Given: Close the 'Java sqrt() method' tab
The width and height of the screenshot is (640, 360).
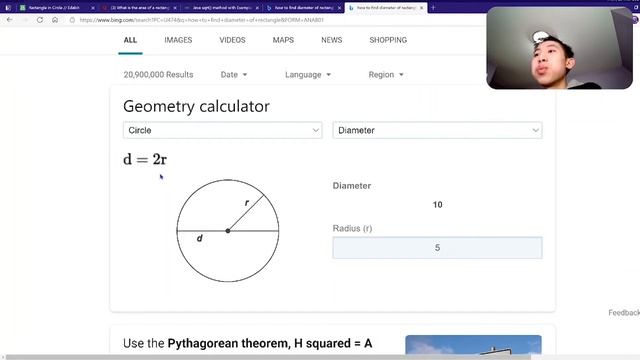Looking at the screenshot, I should click(257, 8).
